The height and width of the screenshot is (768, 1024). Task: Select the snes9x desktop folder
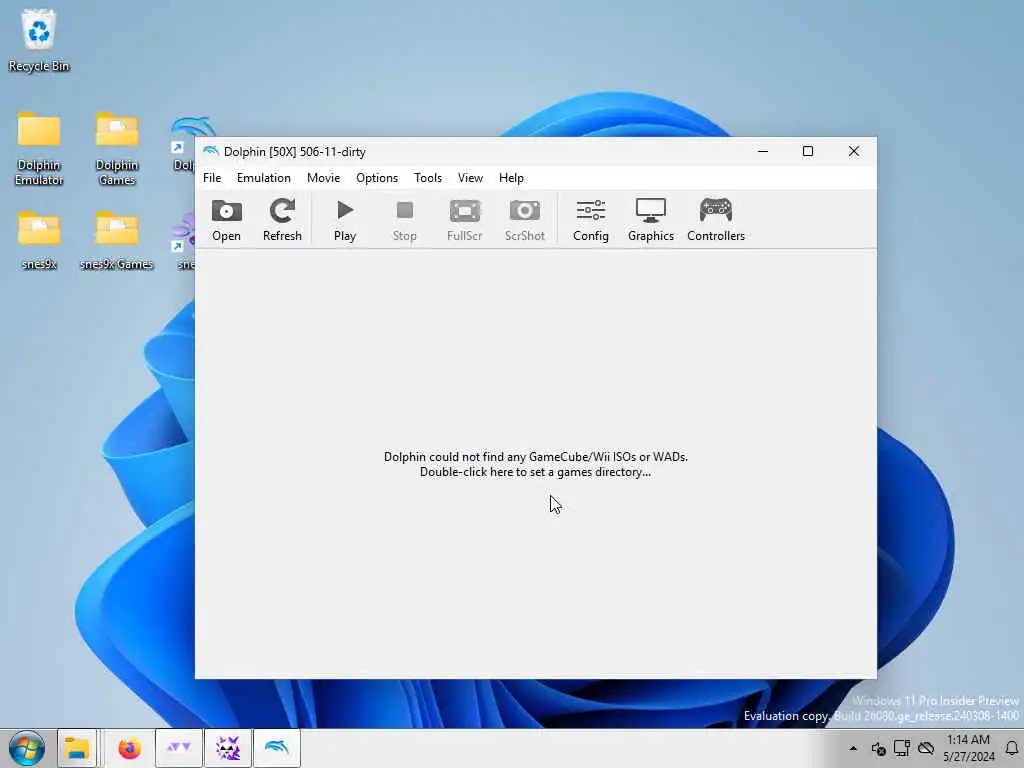(x=39, y=240)
